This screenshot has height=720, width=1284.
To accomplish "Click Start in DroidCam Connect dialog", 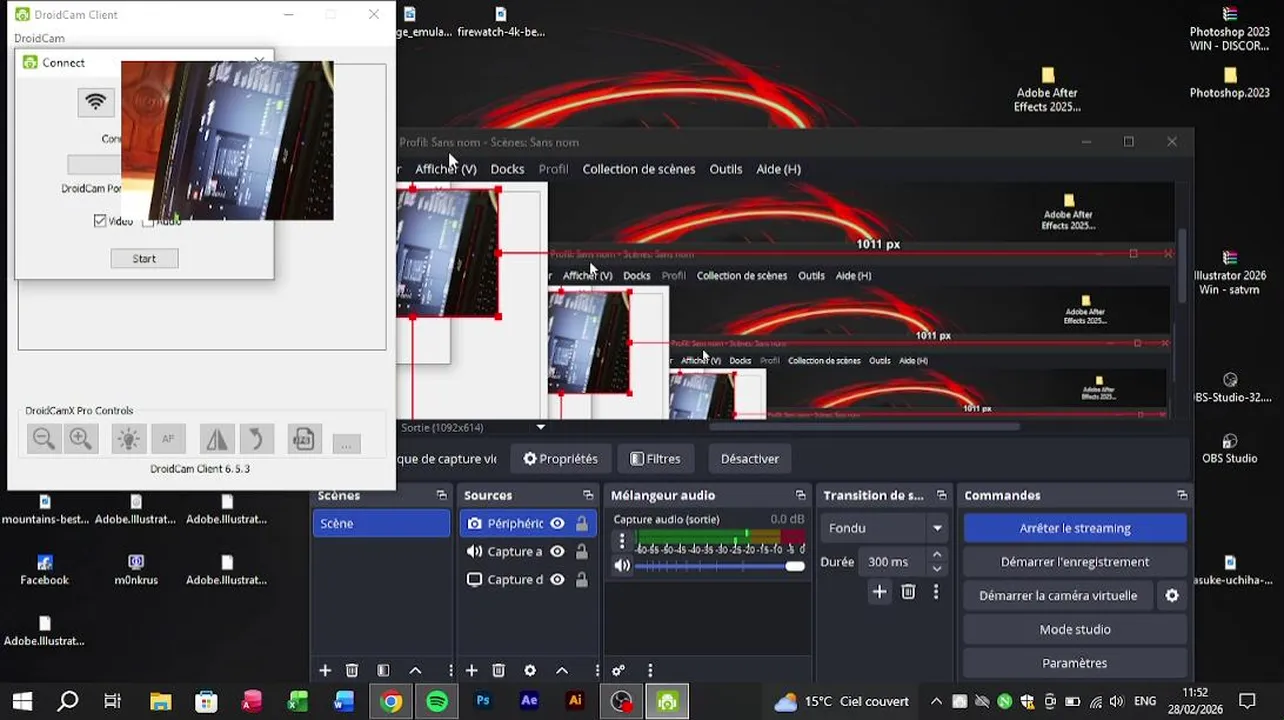I will tap(144, 259).
